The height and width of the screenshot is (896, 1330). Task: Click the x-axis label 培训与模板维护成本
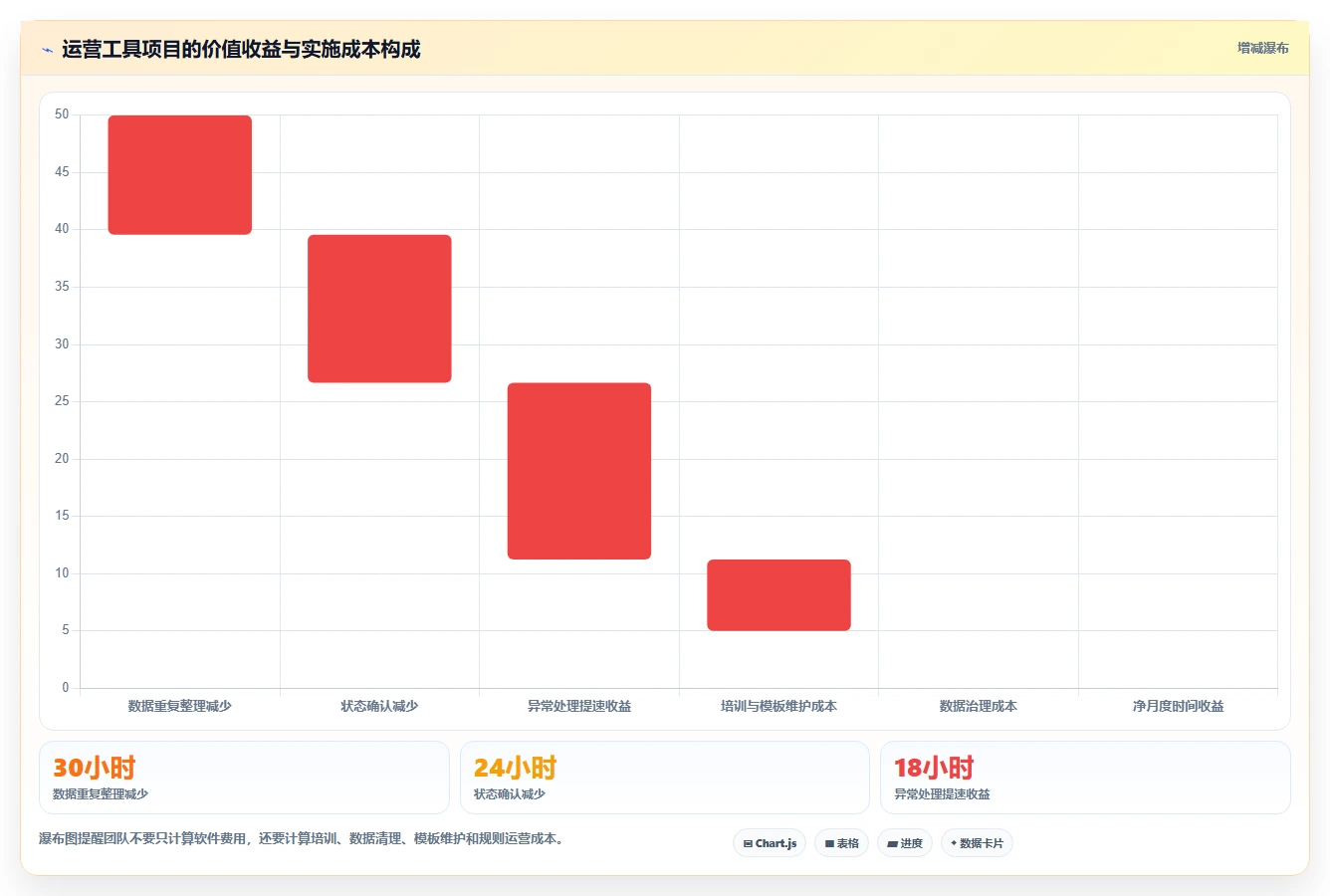778,706
